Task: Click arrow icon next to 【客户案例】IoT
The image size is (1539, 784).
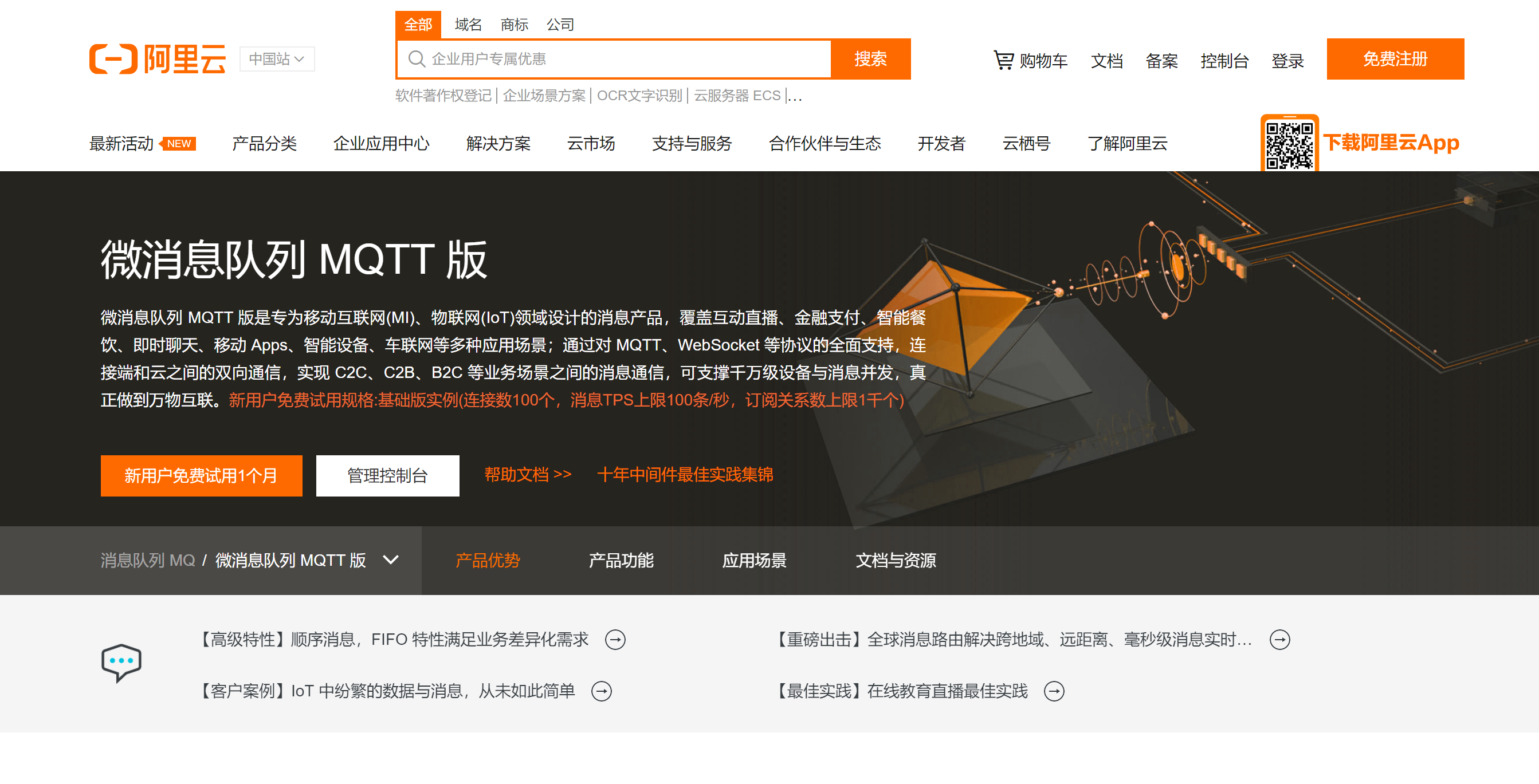Action: tap(601, 691)
